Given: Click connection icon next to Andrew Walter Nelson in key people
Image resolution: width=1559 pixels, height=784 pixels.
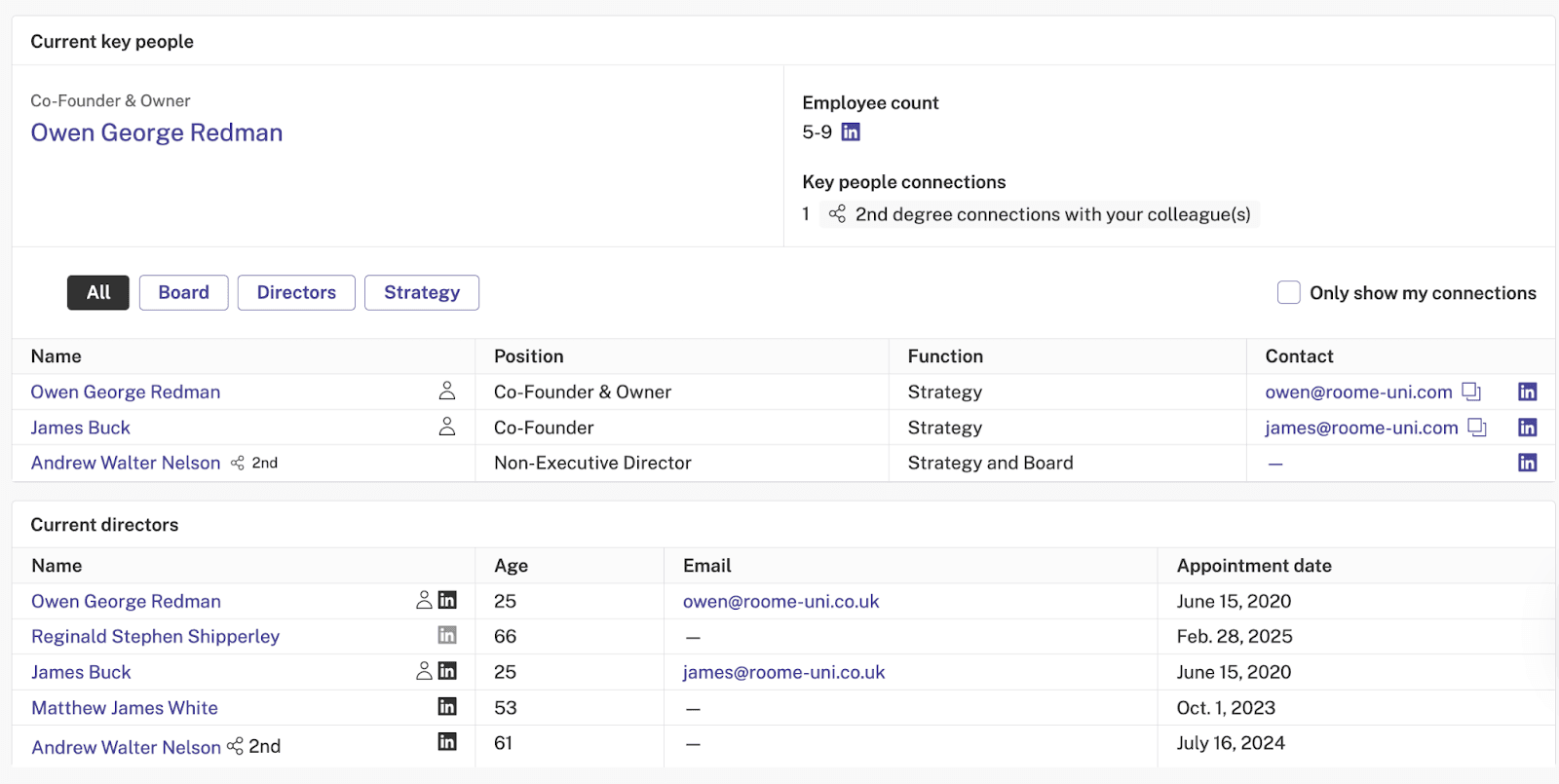Looking at the screenshot, I should tap(238, 463).
